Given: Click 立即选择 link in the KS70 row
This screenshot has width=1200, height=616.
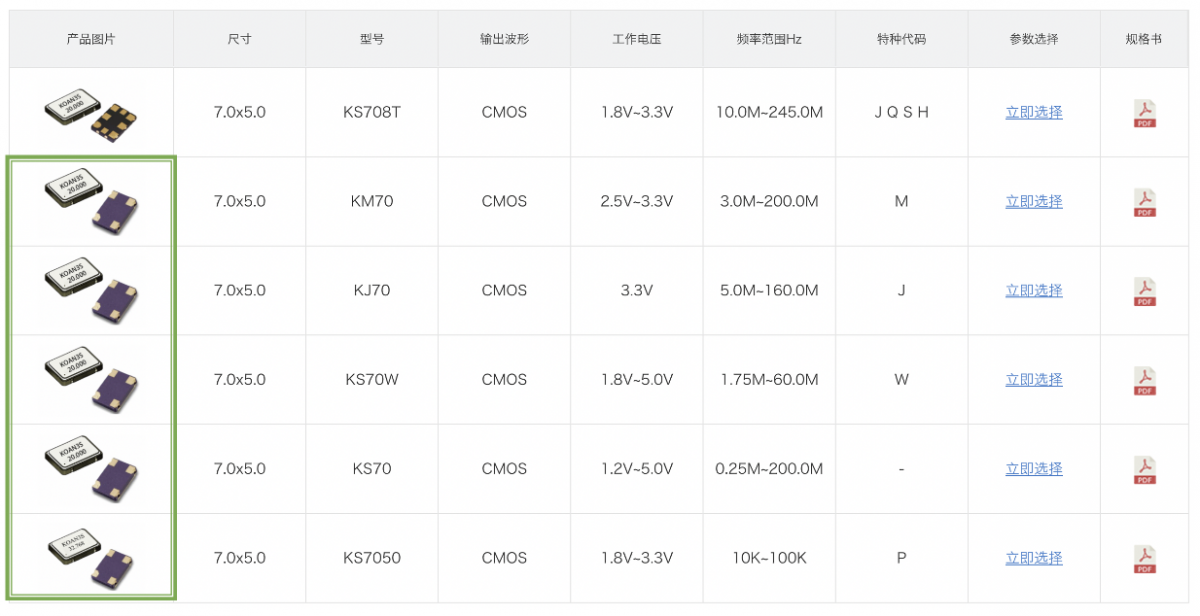Looking at the screenshot, I should (1034, 469).
